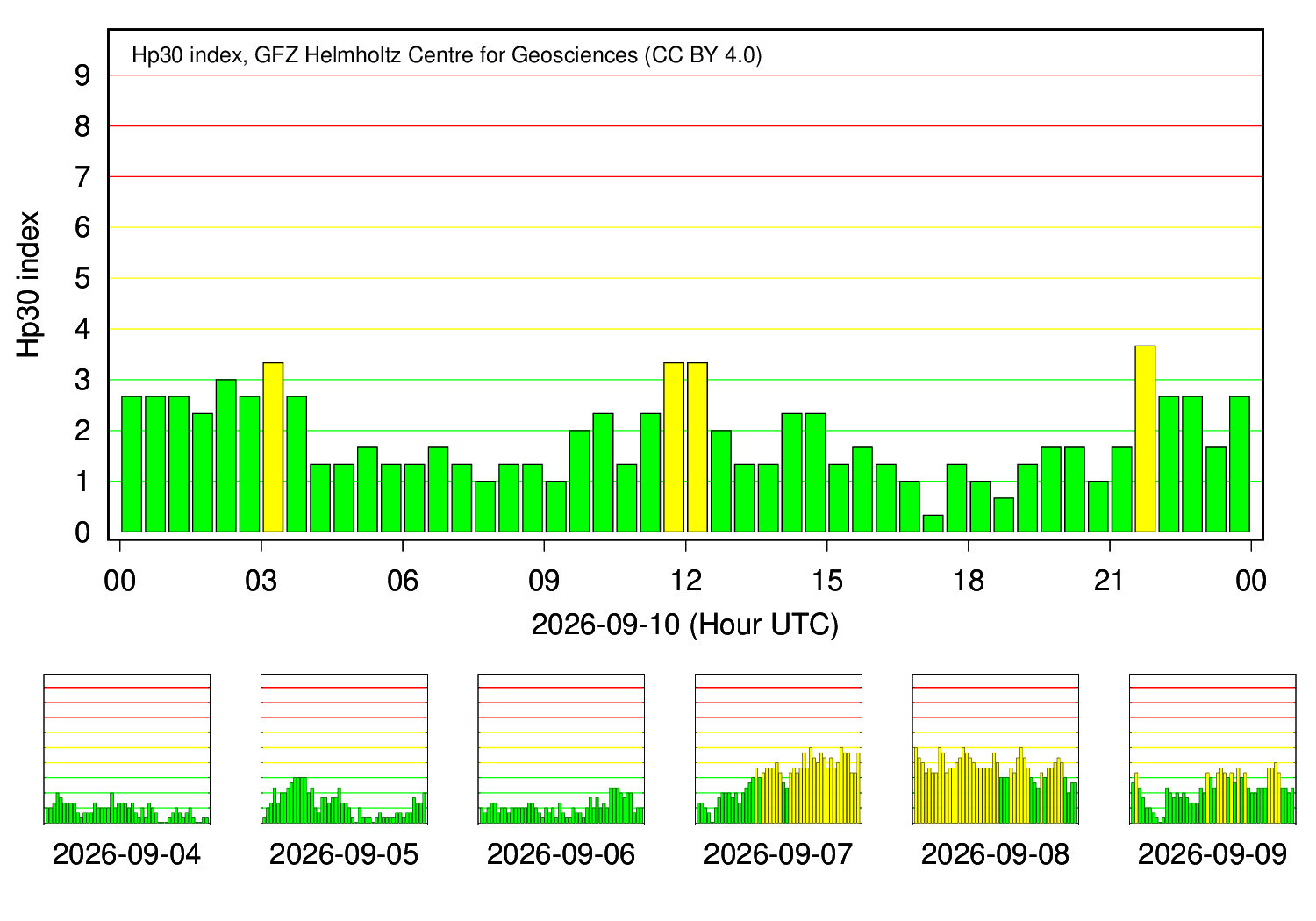
Task: Click the 2026-09-05 date label
Action: click(344, 854)
